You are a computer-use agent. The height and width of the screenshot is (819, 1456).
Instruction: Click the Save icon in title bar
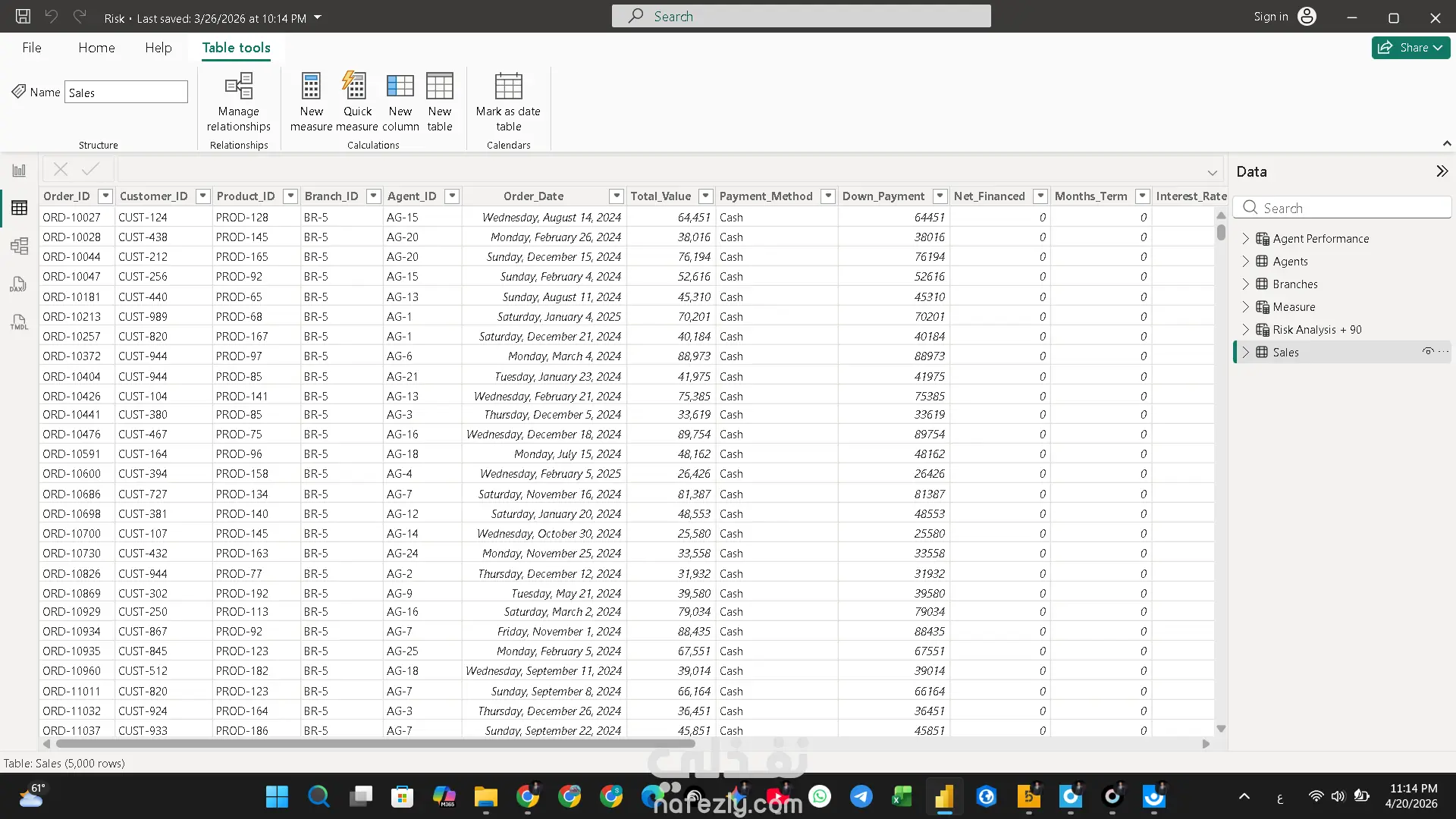tap(23, 17)
